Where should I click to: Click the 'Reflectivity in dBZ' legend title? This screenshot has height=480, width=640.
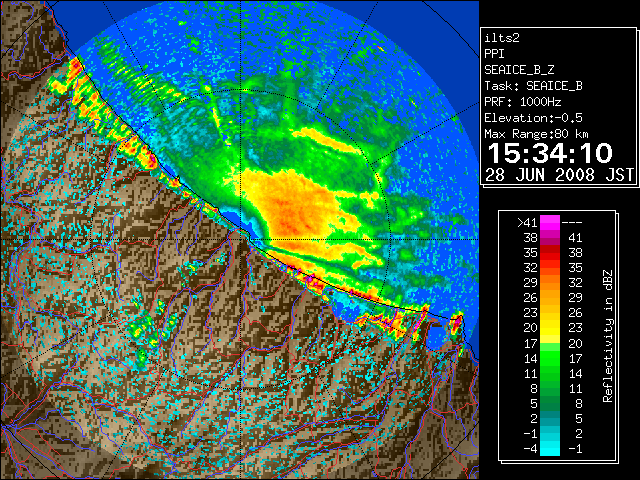click(608, 336)
